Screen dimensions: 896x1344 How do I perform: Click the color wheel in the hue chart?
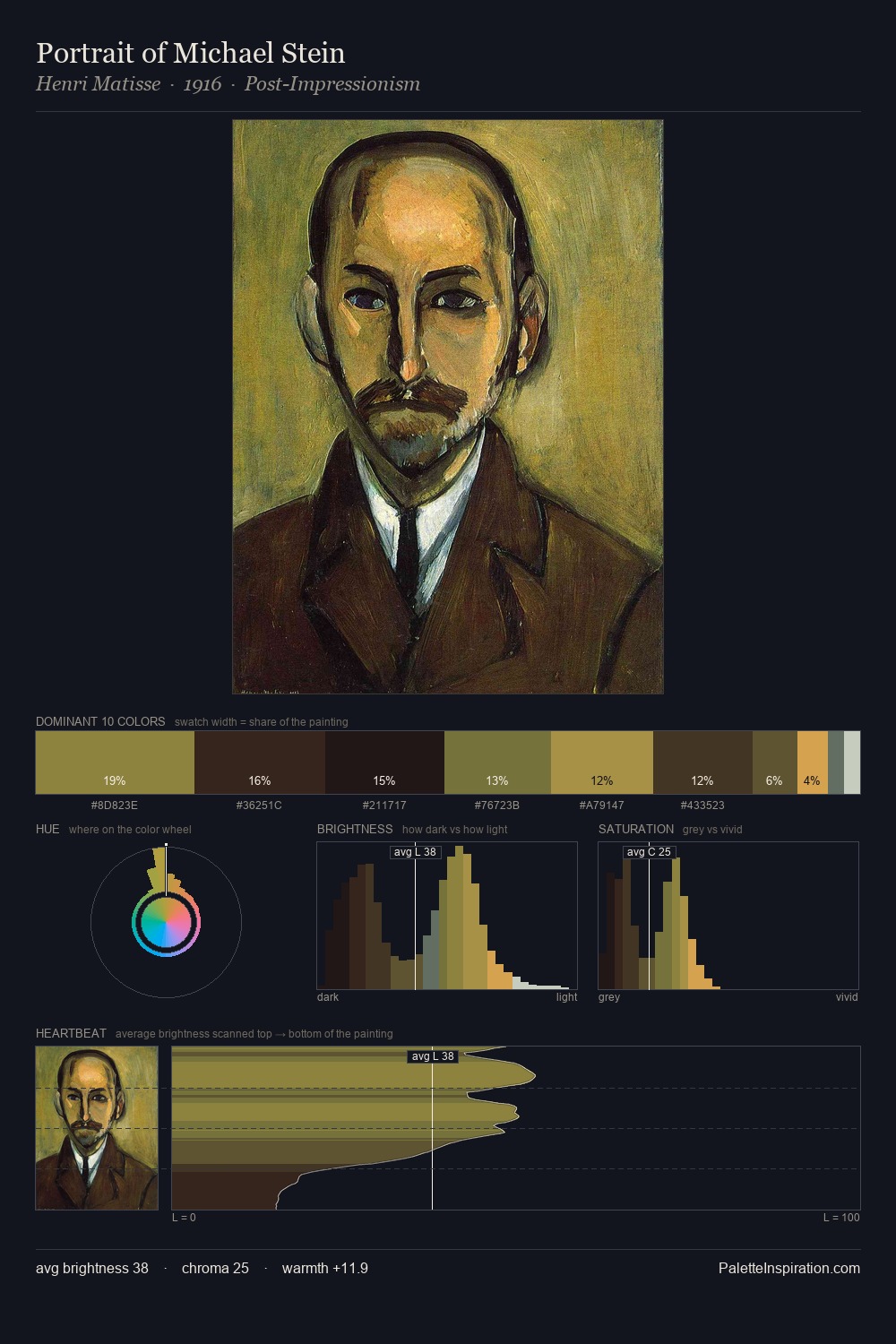[x=166, y=922]
